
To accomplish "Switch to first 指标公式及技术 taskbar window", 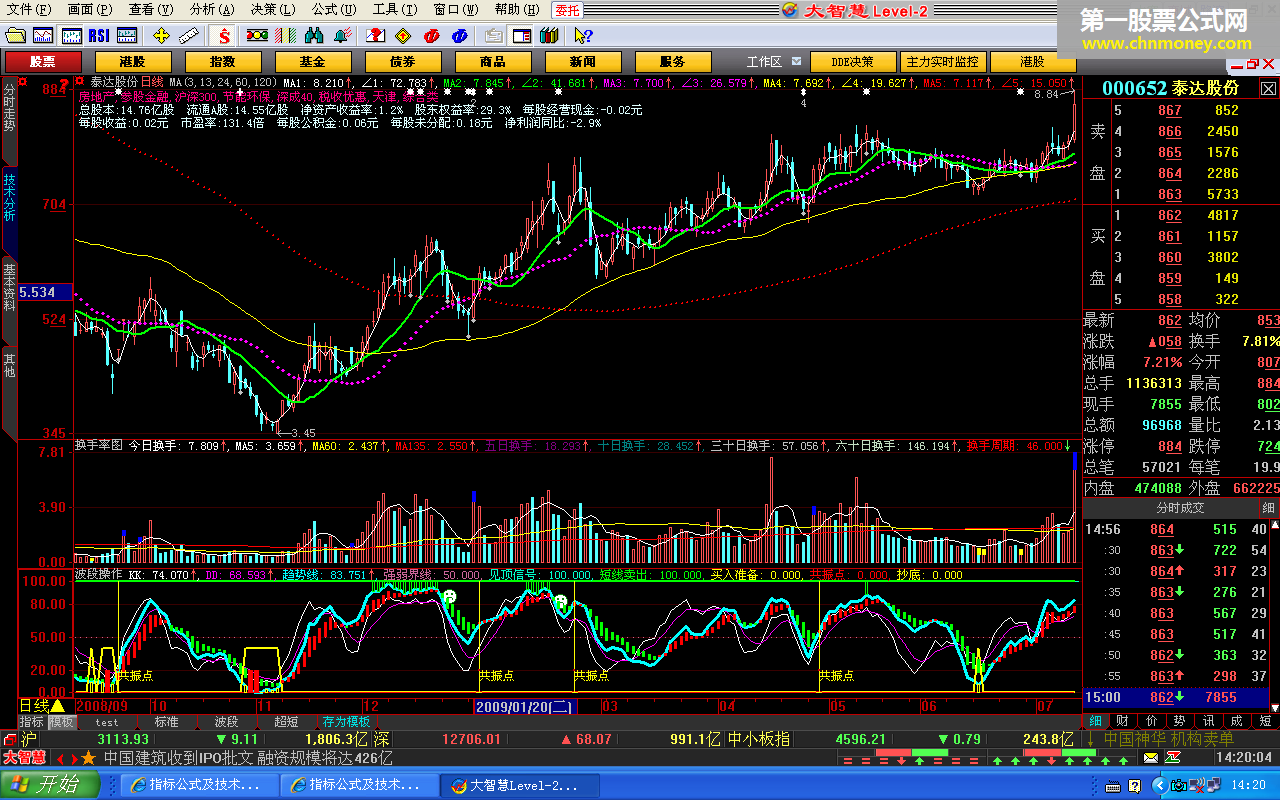I will 198,785.
